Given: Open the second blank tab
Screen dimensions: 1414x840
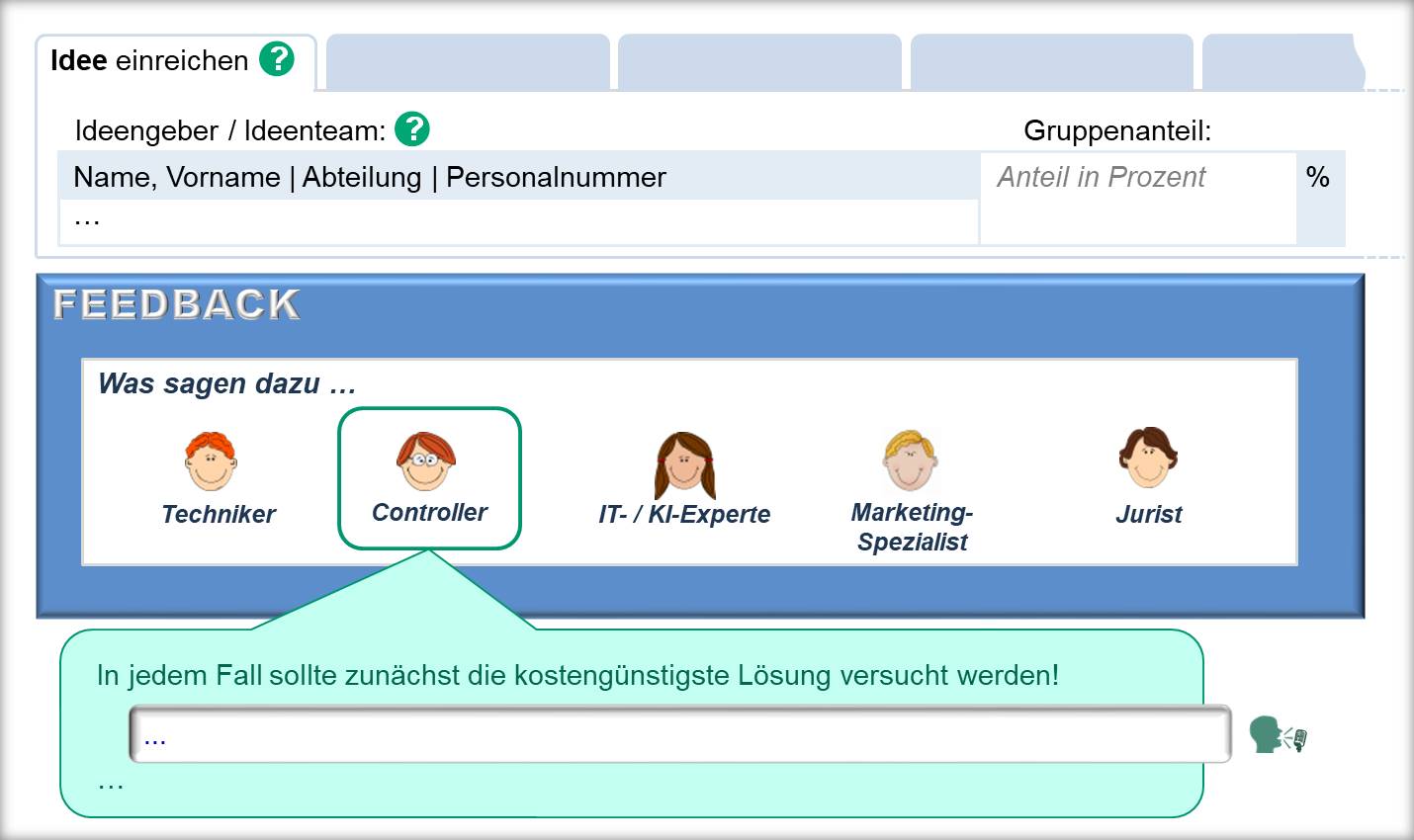Looking at the screenshot, I should tap(759, 61).
